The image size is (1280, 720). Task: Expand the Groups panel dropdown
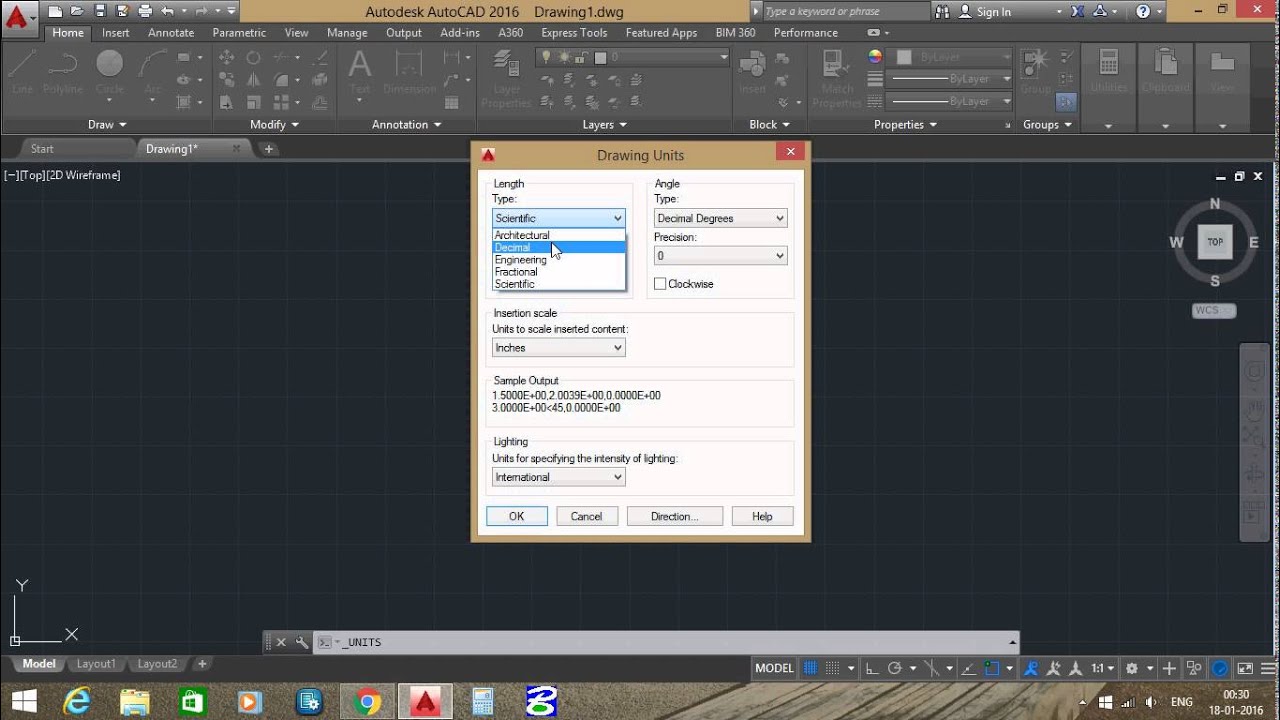[x=1047, y=125]
